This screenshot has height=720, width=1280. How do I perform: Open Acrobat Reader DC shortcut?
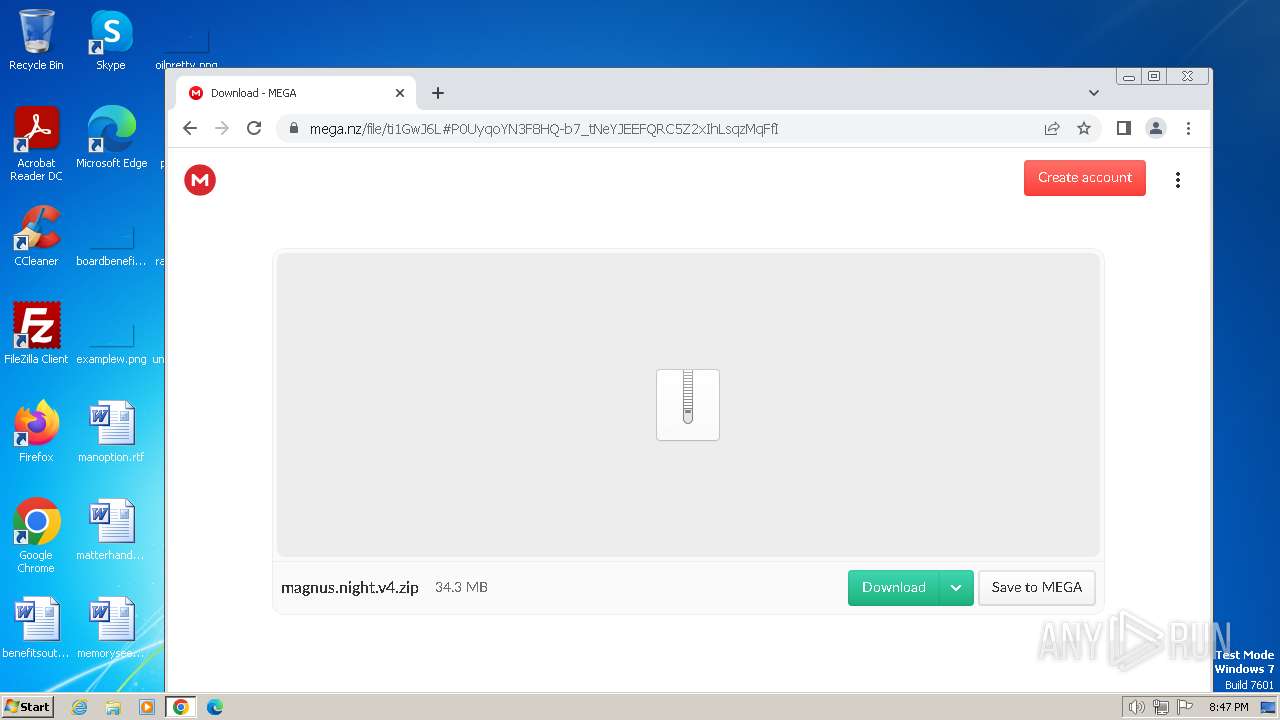pos(36,144)
